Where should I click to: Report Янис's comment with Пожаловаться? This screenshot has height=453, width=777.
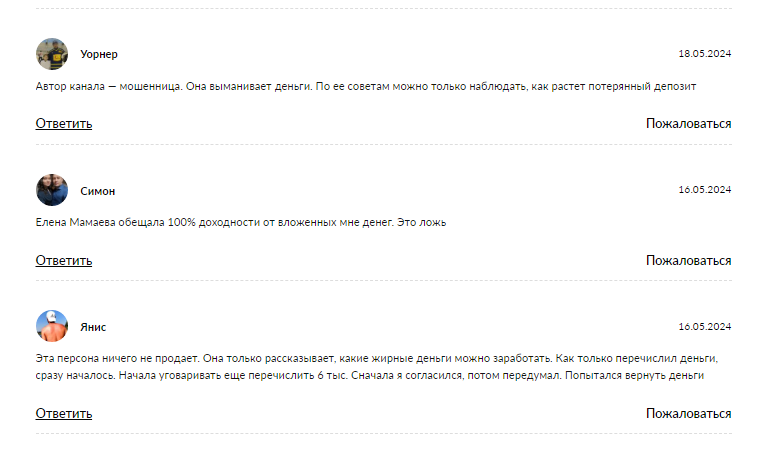(x=688, y=413)
